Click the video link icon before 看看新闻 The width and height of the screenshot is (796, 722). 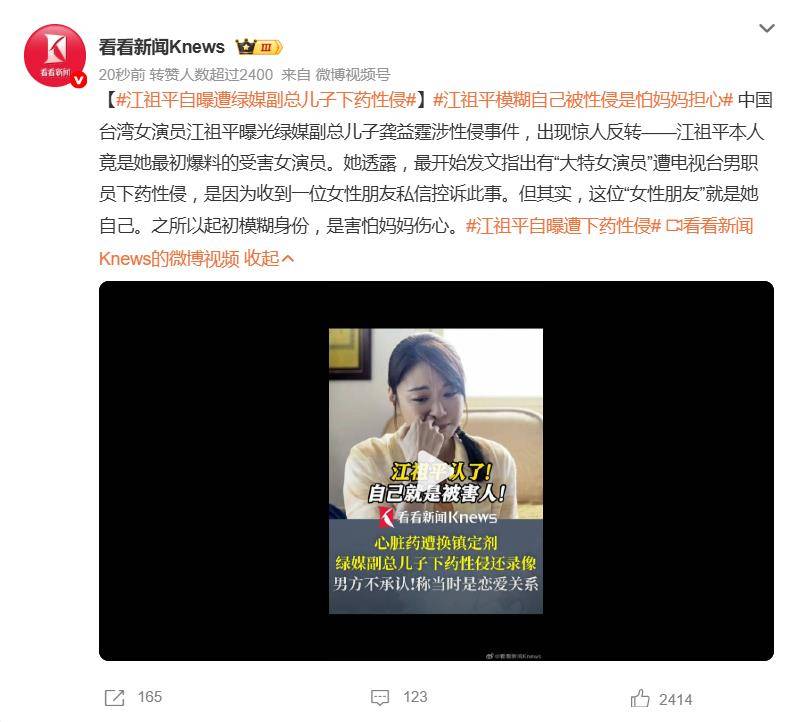pos(674,225)
